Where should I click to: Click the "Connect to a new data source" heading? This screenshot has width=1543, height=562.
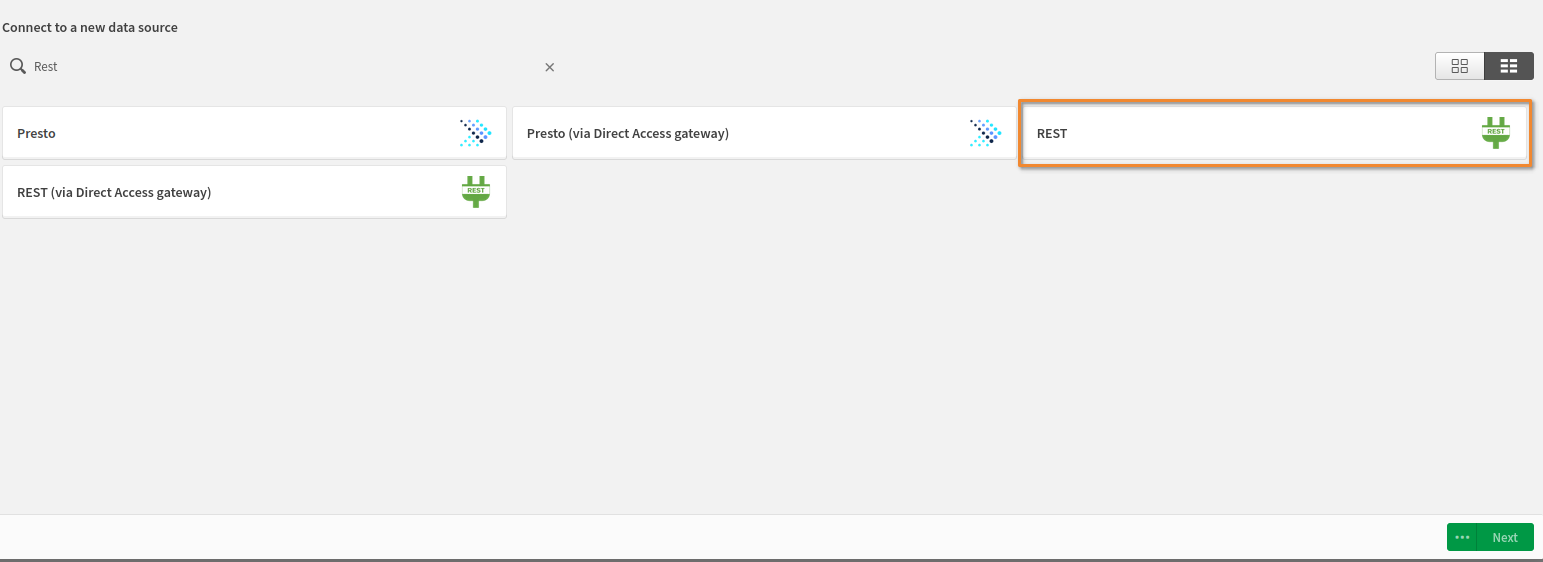pos(90,27)
